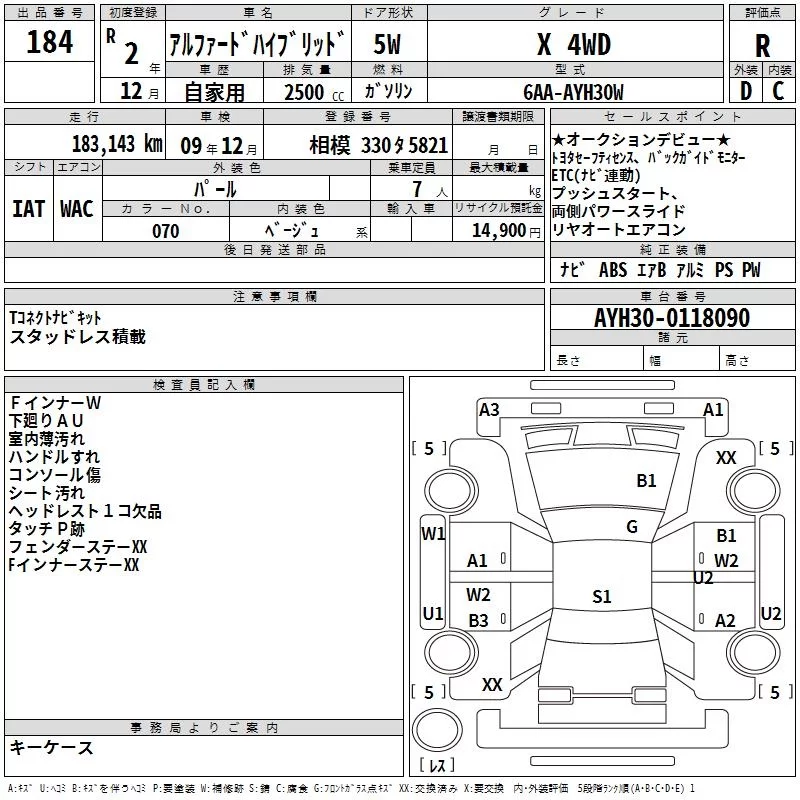Click the inspector note タッチP跡

(x=46, y=529)
